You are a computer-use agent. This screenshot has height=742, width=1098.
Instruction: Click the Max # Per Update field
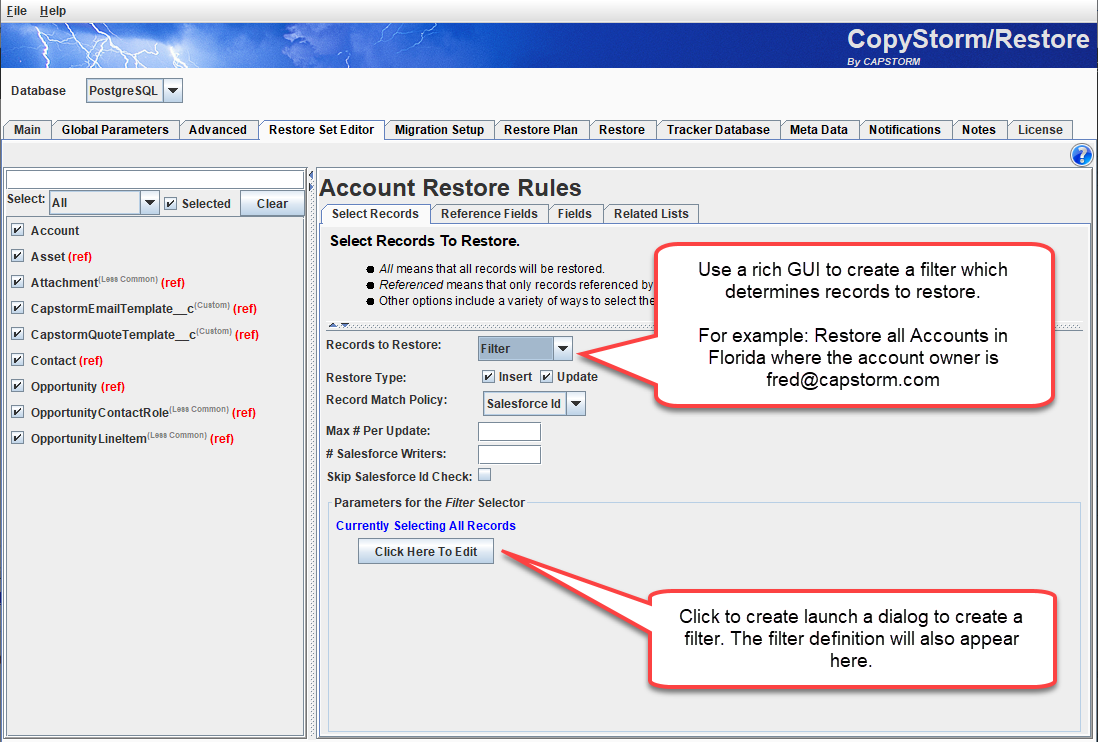(x=509, y=431)
